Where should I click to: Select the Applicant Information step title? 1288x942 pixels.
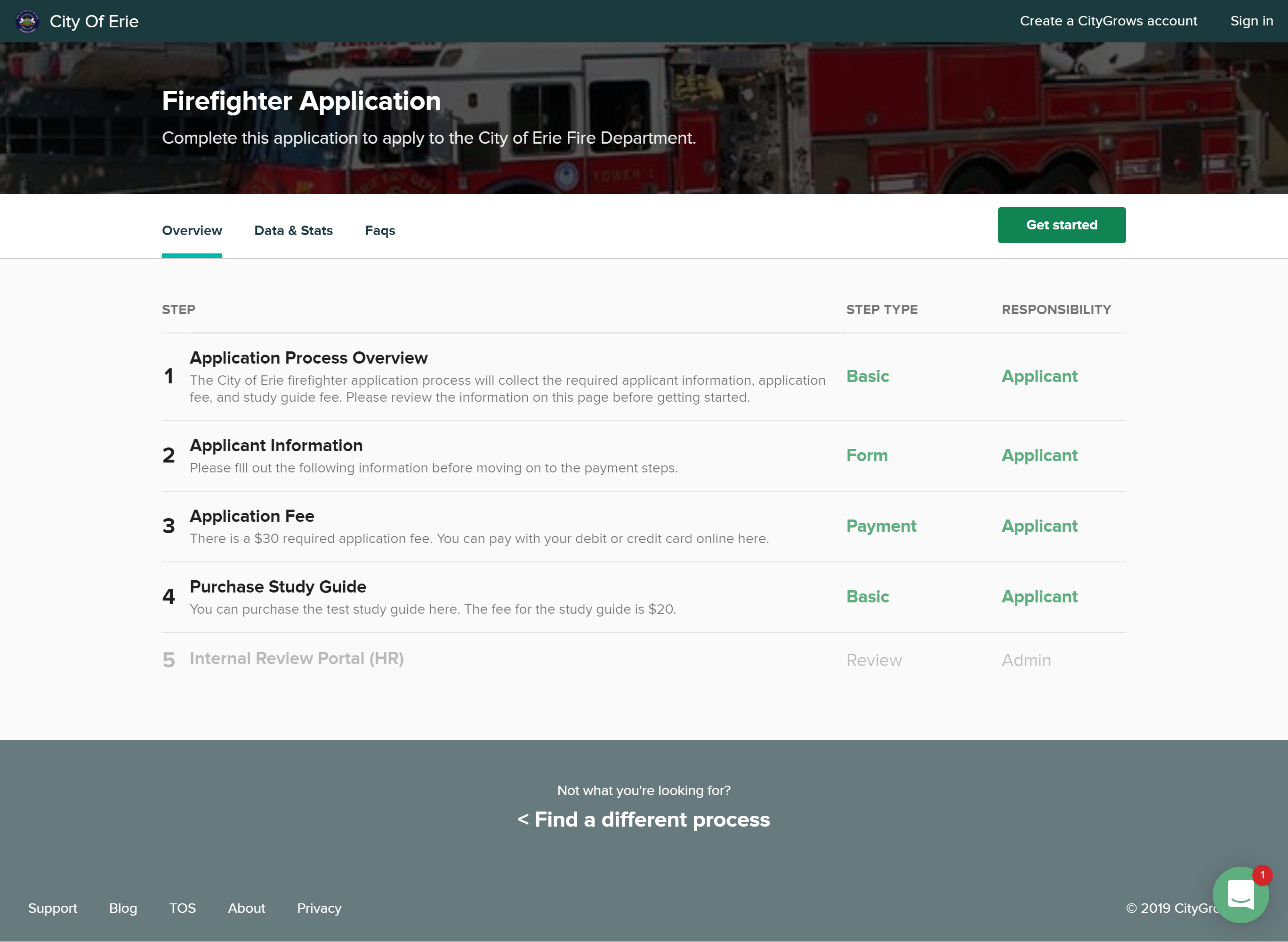tap(276, 446)
